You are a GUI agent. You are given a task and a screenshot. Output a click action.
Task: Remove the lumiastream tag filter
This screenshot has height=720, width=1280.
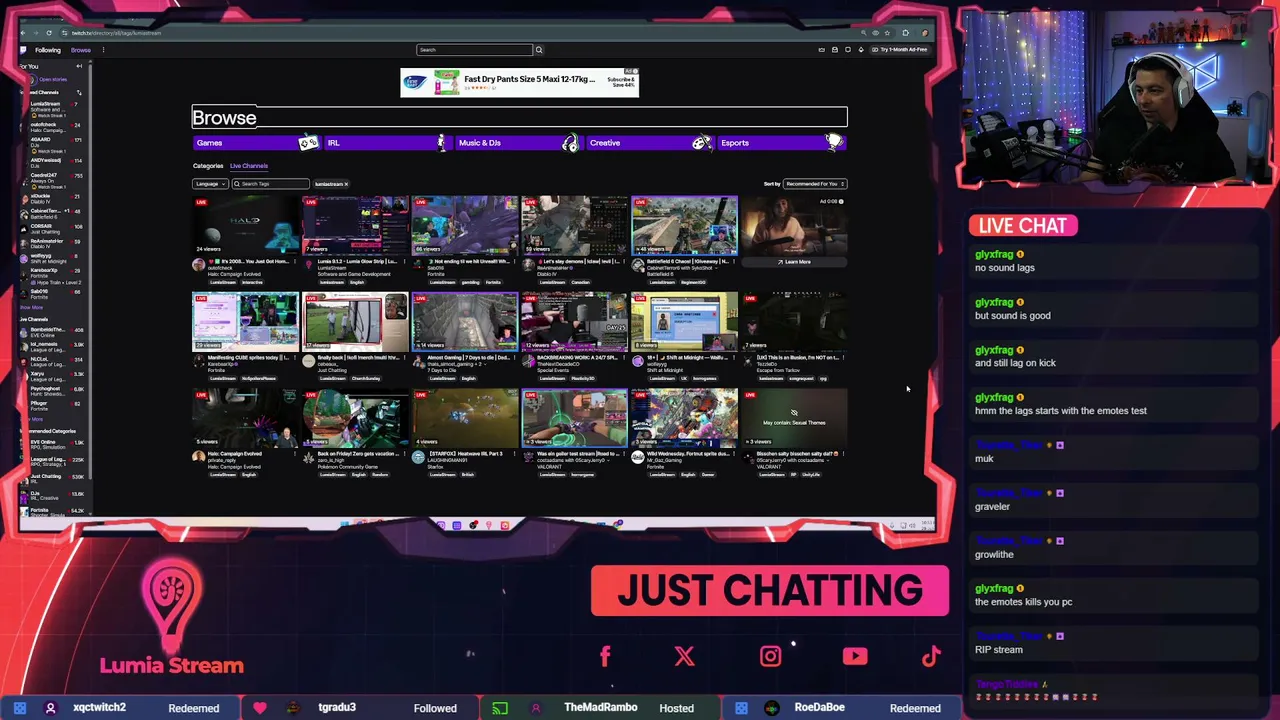pos(346,184)
